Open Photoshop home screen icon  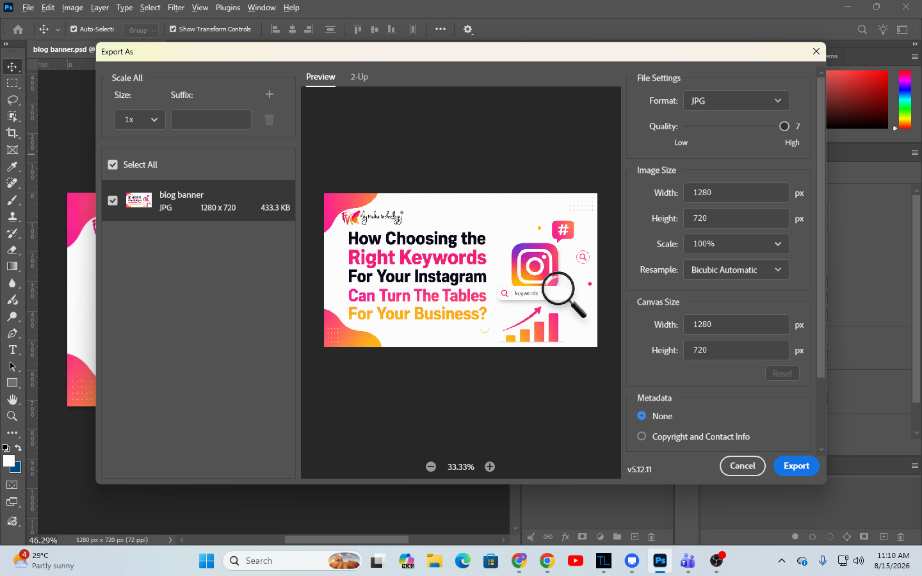click(18, 29)
